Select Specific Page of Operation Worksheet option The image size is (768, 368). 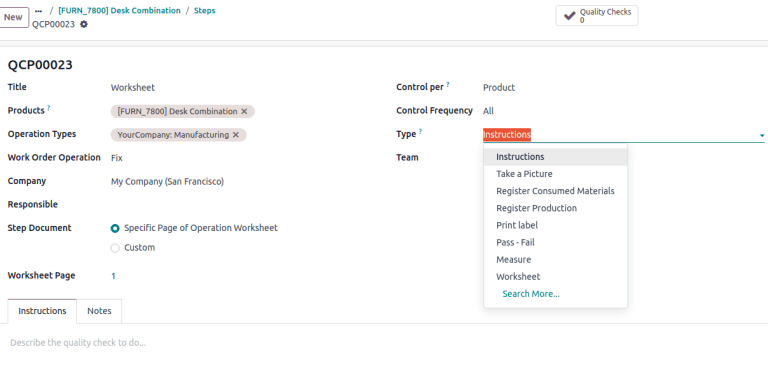tap(115, 228)
